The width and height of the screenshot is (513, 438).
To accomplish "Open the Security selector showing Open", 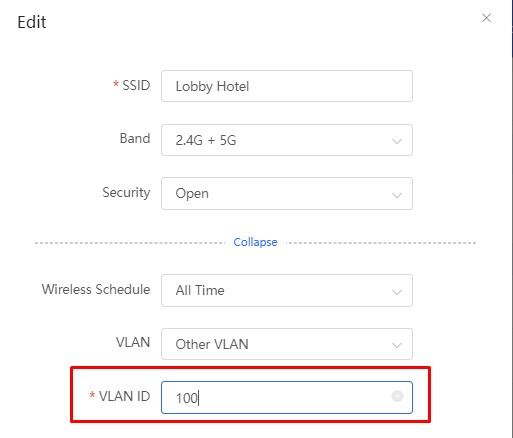I will (287, 194).
